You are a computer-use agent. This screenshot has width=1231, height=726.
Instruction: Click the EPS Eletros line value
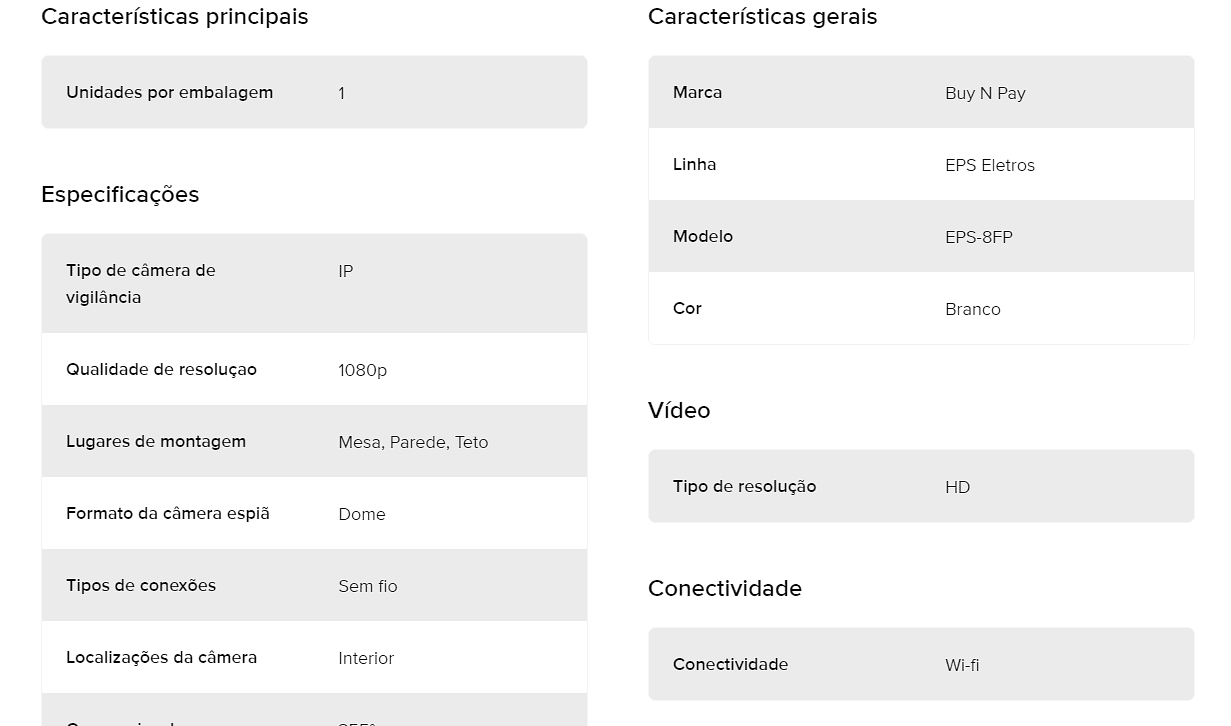point(990,165)
